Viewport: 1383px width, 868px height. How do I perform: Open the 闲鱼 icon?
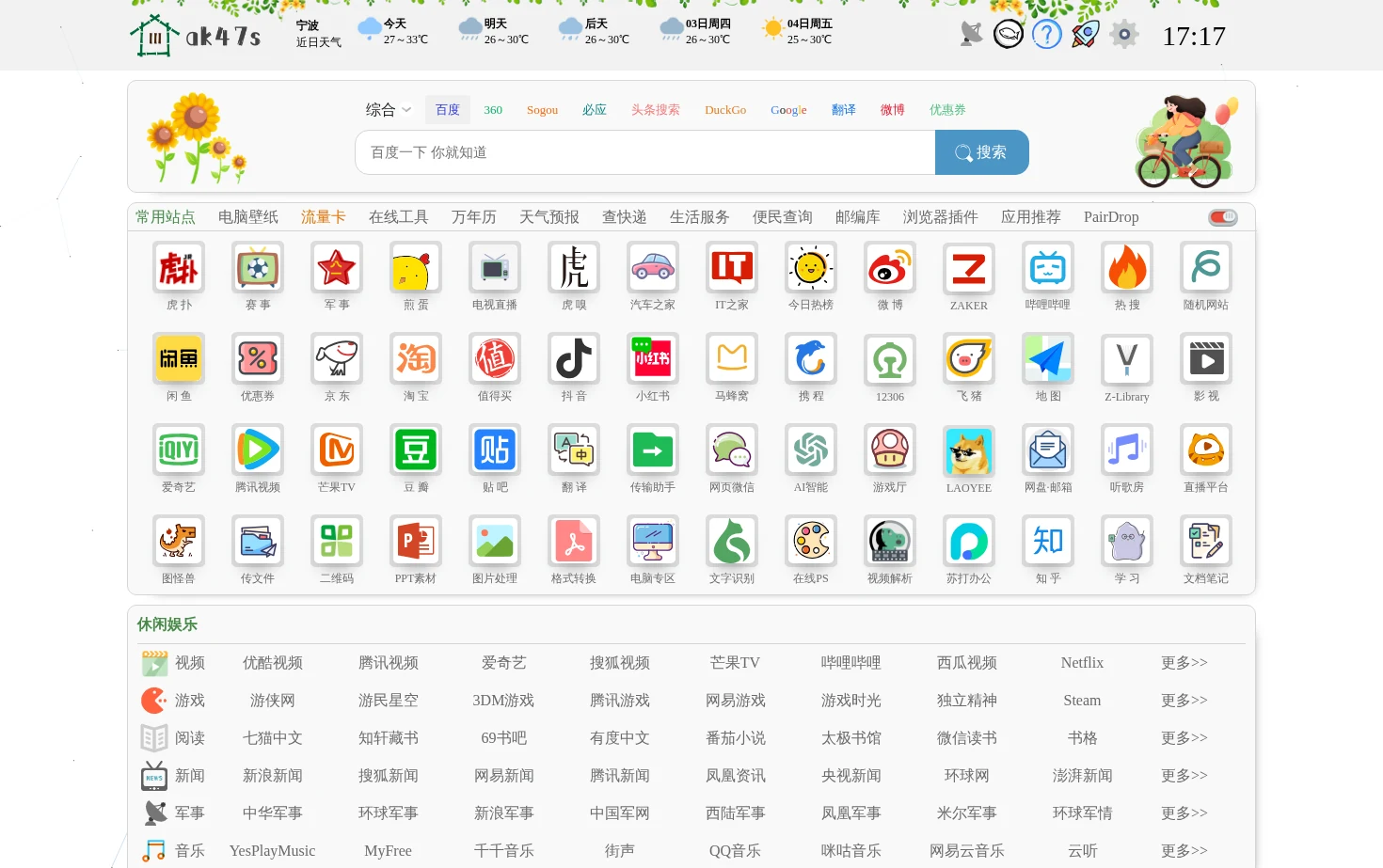pos(179,359)
